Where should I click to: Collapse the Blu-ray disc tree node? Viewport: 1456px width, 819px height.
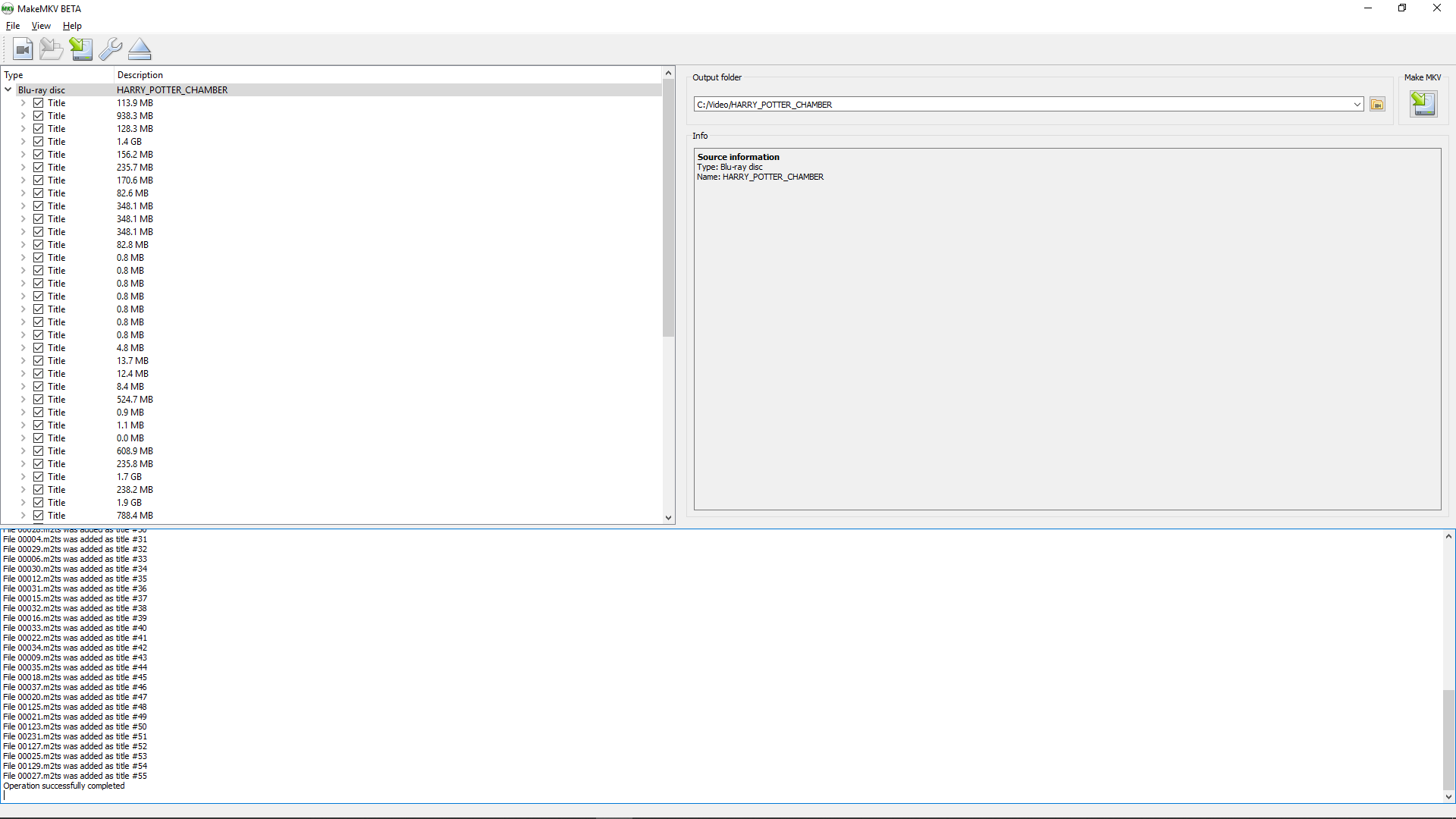tap(8, 89)
